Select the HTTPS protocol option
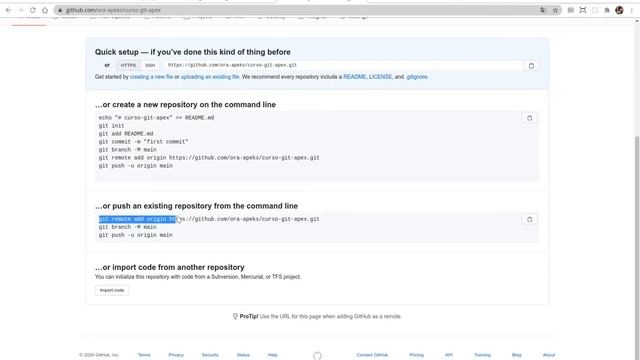Image resolution: width=640 pixels, height=360 pixels. coord(128,65)
